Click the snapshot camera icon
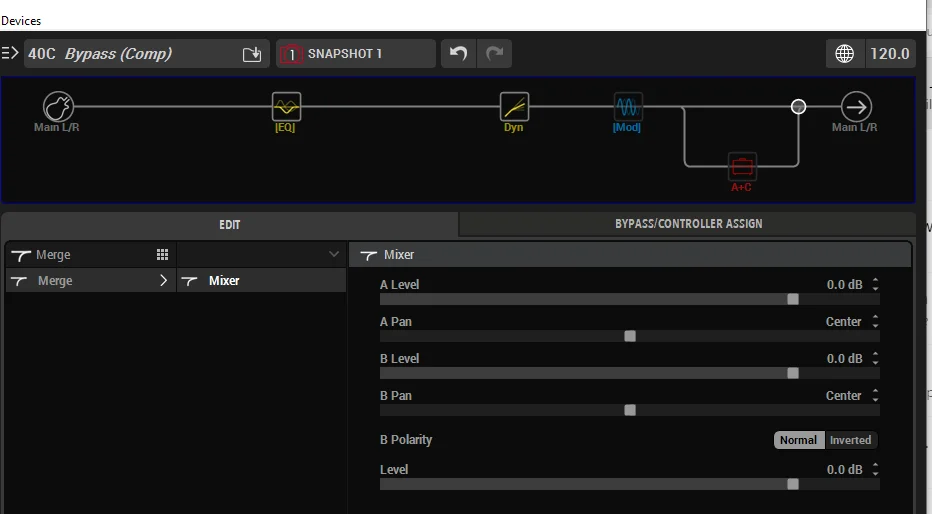Image resolution: width=932 pixels, height=514 pixels. coord(291,54)
